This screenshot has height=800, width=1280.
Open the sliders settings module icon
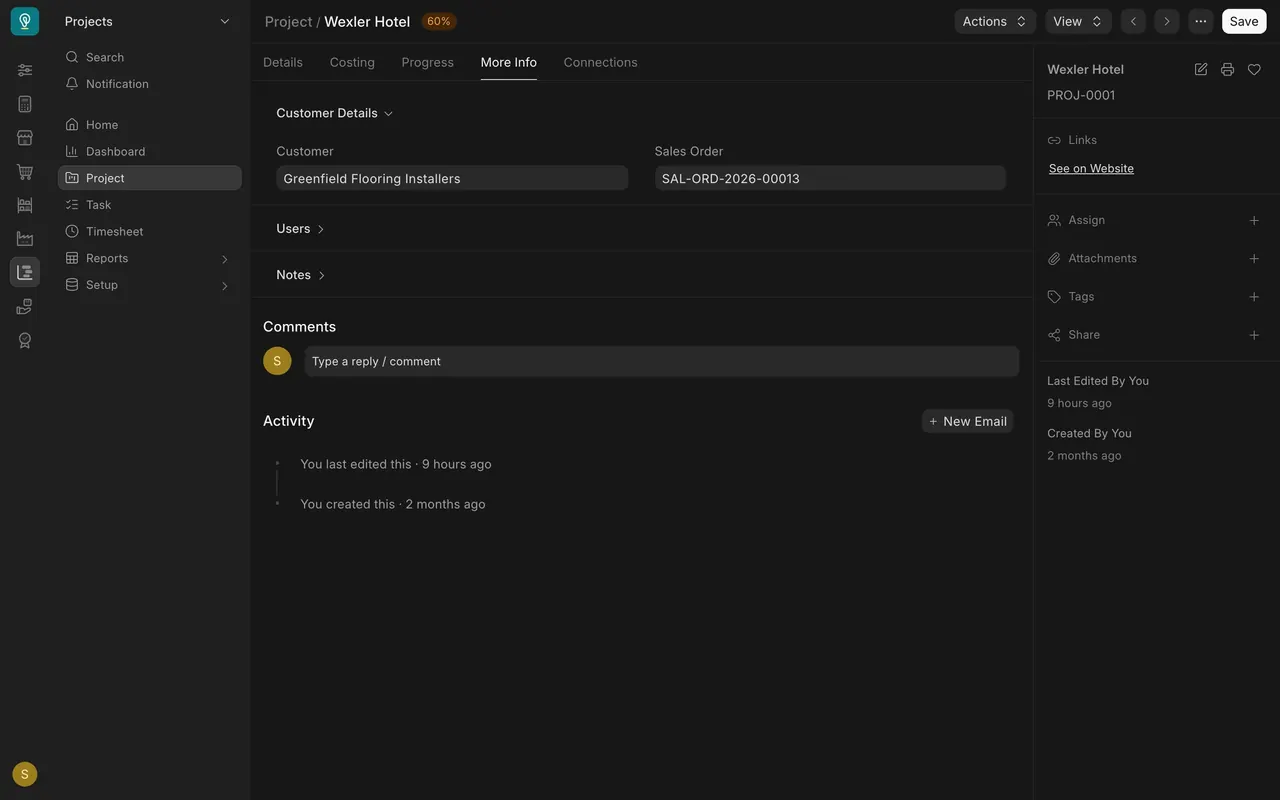pos(25,70)
